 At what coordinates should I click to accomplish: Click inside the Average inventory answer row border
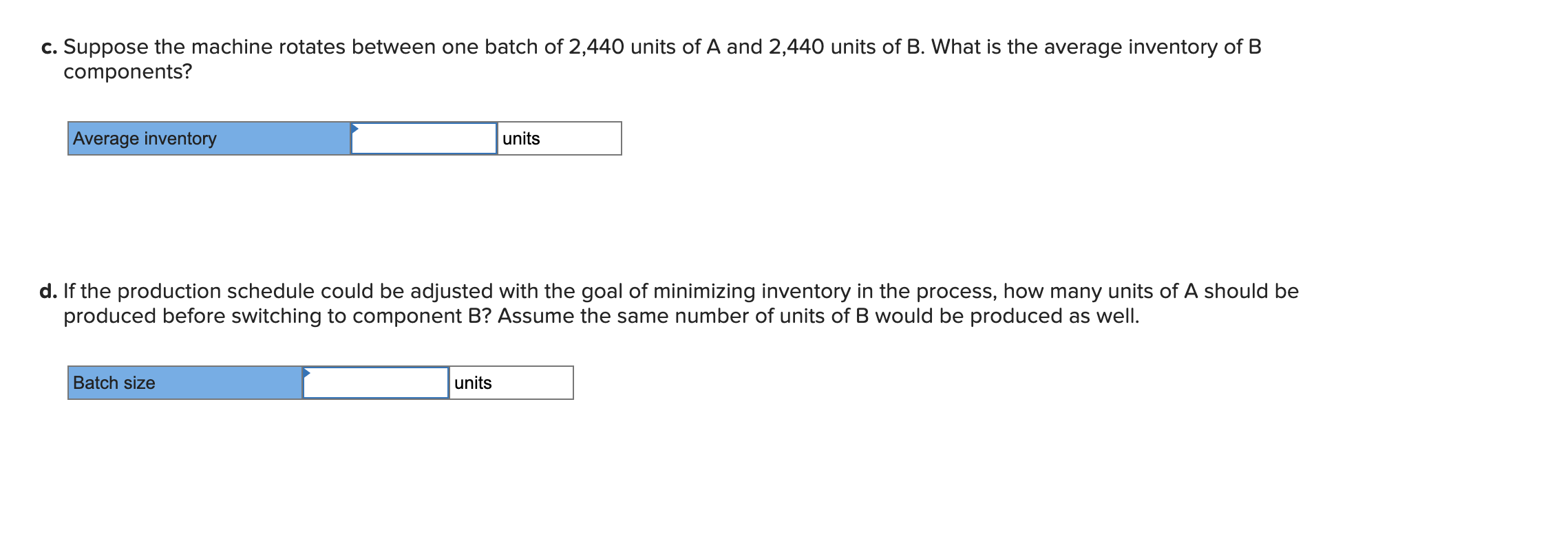(344, 139)
